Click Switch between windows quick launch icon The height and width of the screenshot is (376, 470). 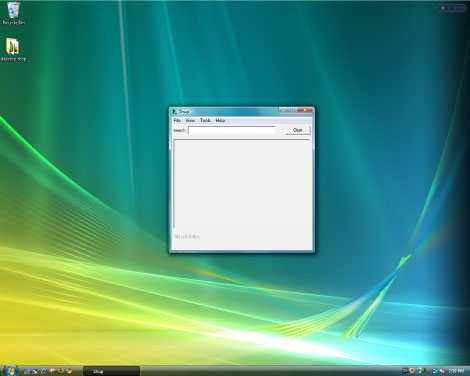coord(35,371)
